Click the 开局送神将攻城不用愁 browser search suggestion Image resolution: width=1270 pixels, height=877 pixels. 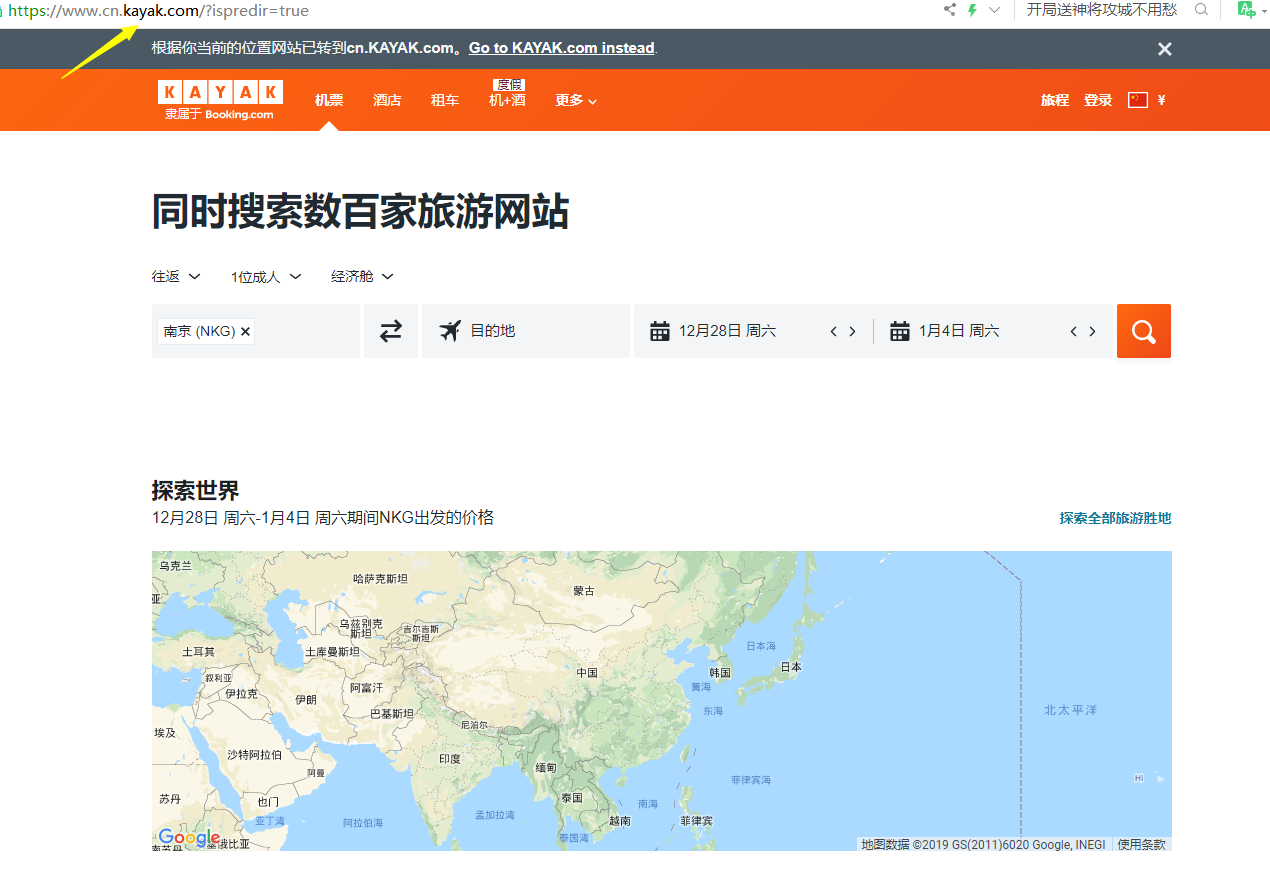pos(1102,10)
